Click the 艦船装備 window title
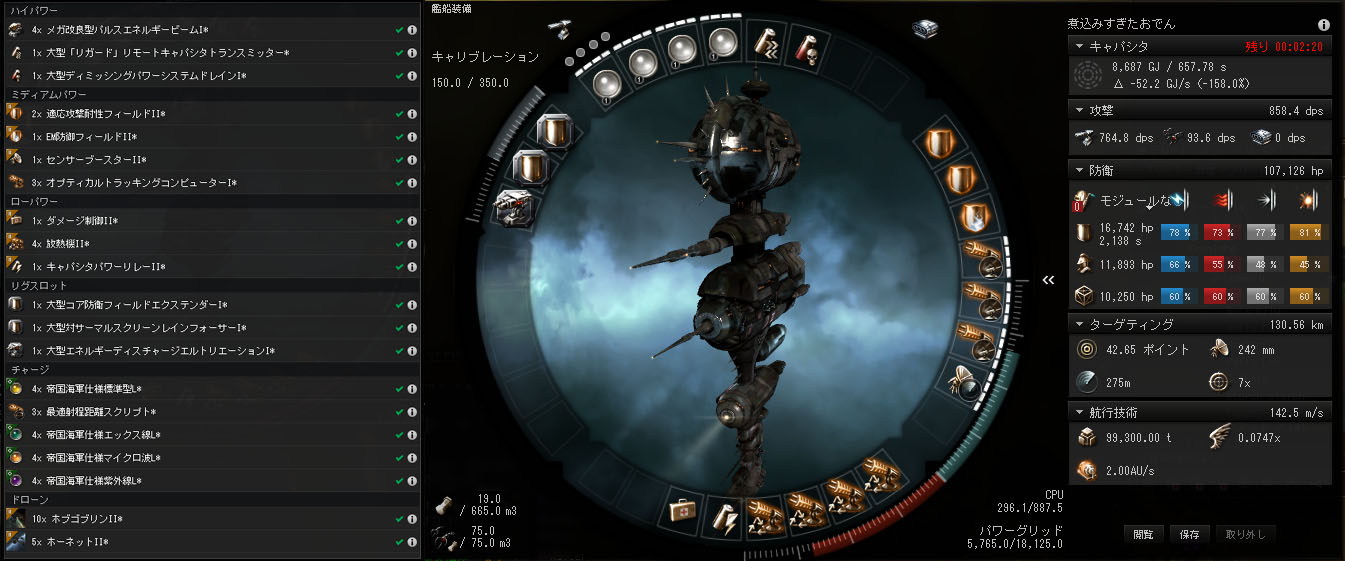This screenshot has height=561, width=1345. point(452,8)
